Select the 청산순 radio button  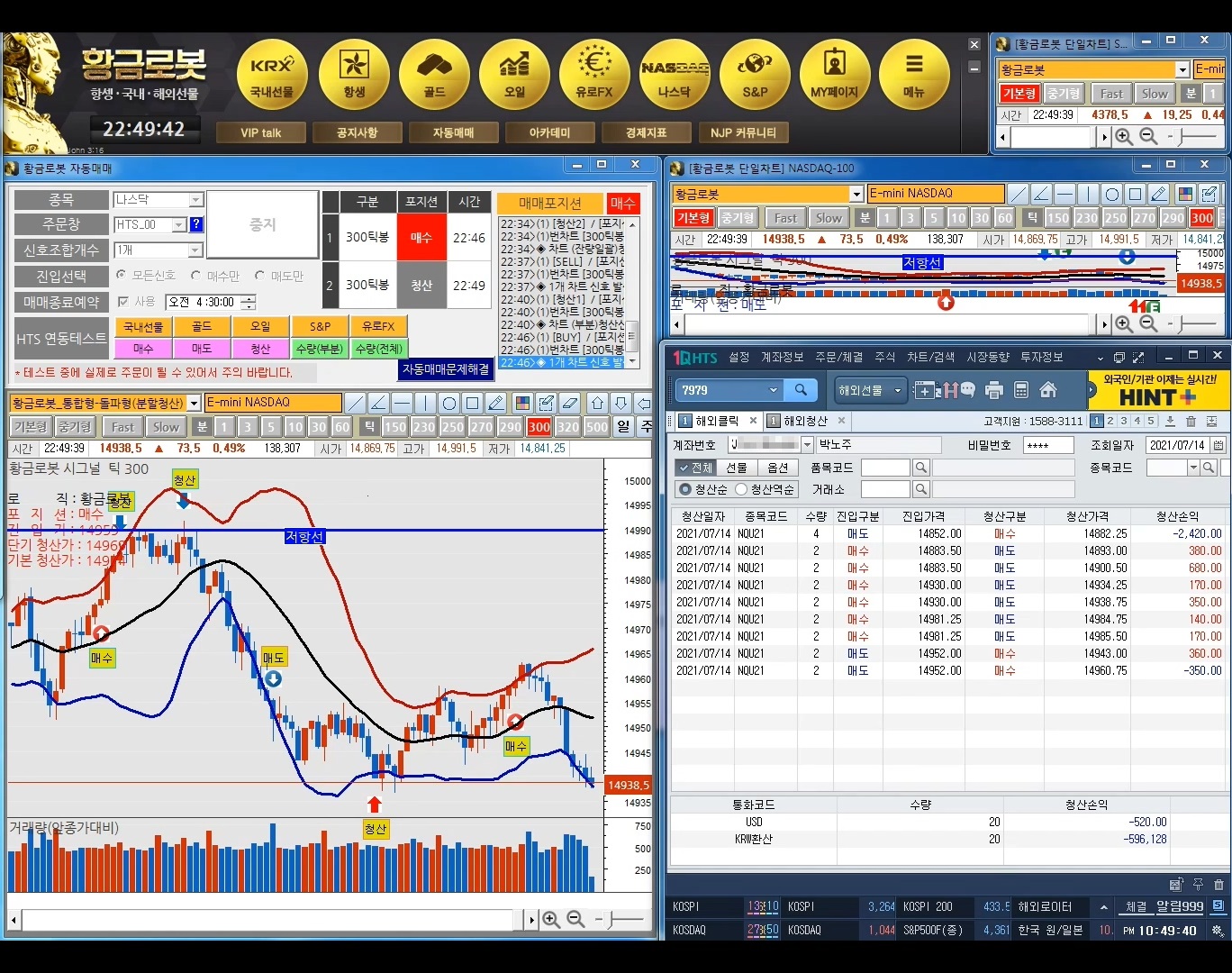pyautogui.click(x=685, y=489)
